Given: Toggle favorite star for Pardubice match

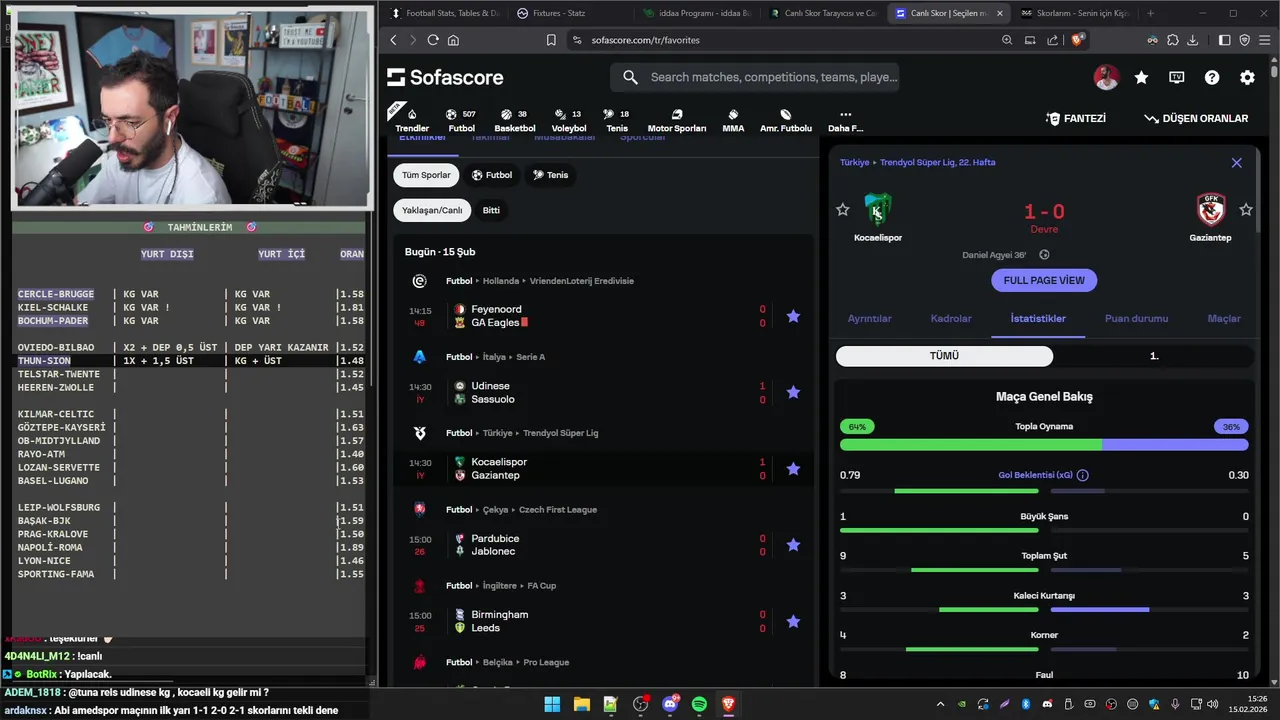Looking at the screenshot, I should pyautogui.click(x=793, y=545).
